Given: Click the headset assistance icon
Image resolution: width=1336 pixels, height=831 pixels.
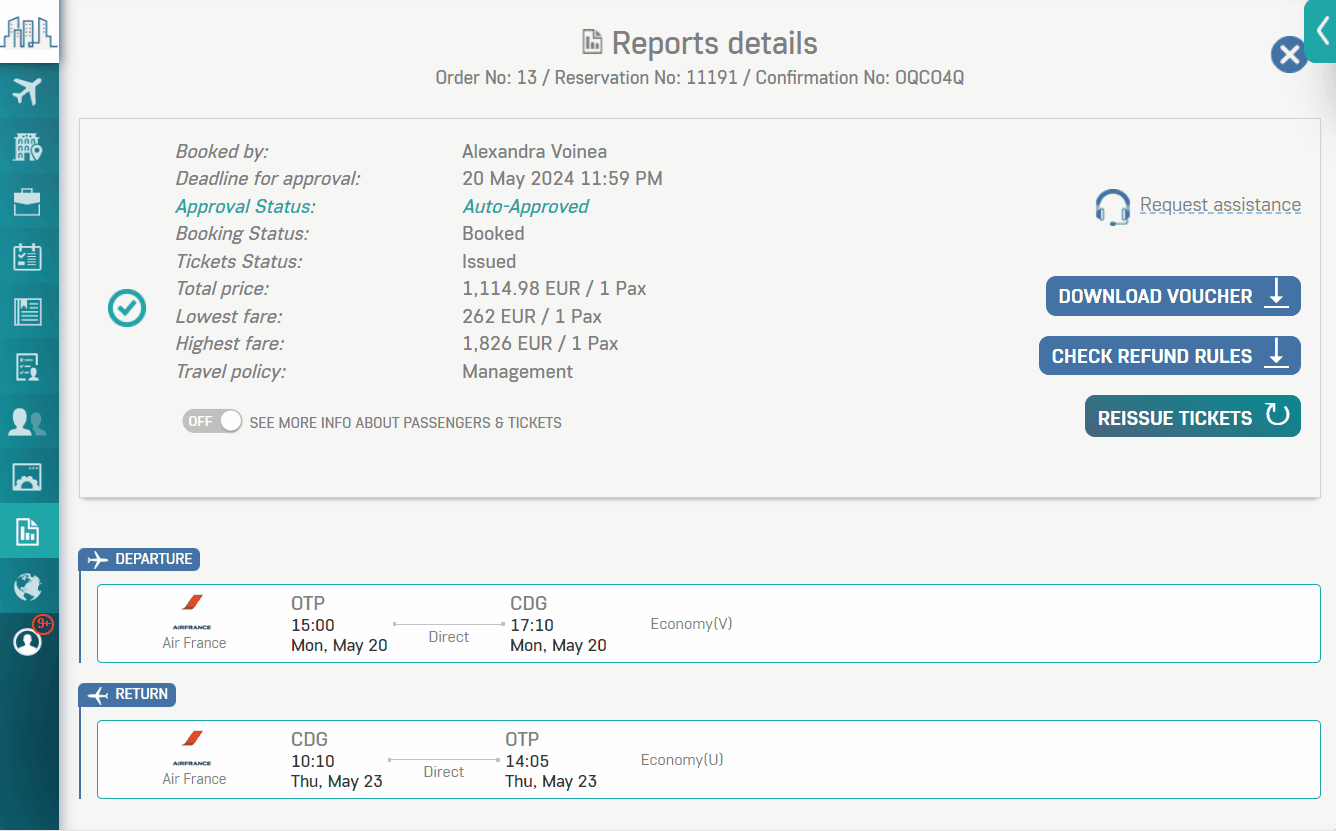Looking at the screenshot, I should [1112, 207].
